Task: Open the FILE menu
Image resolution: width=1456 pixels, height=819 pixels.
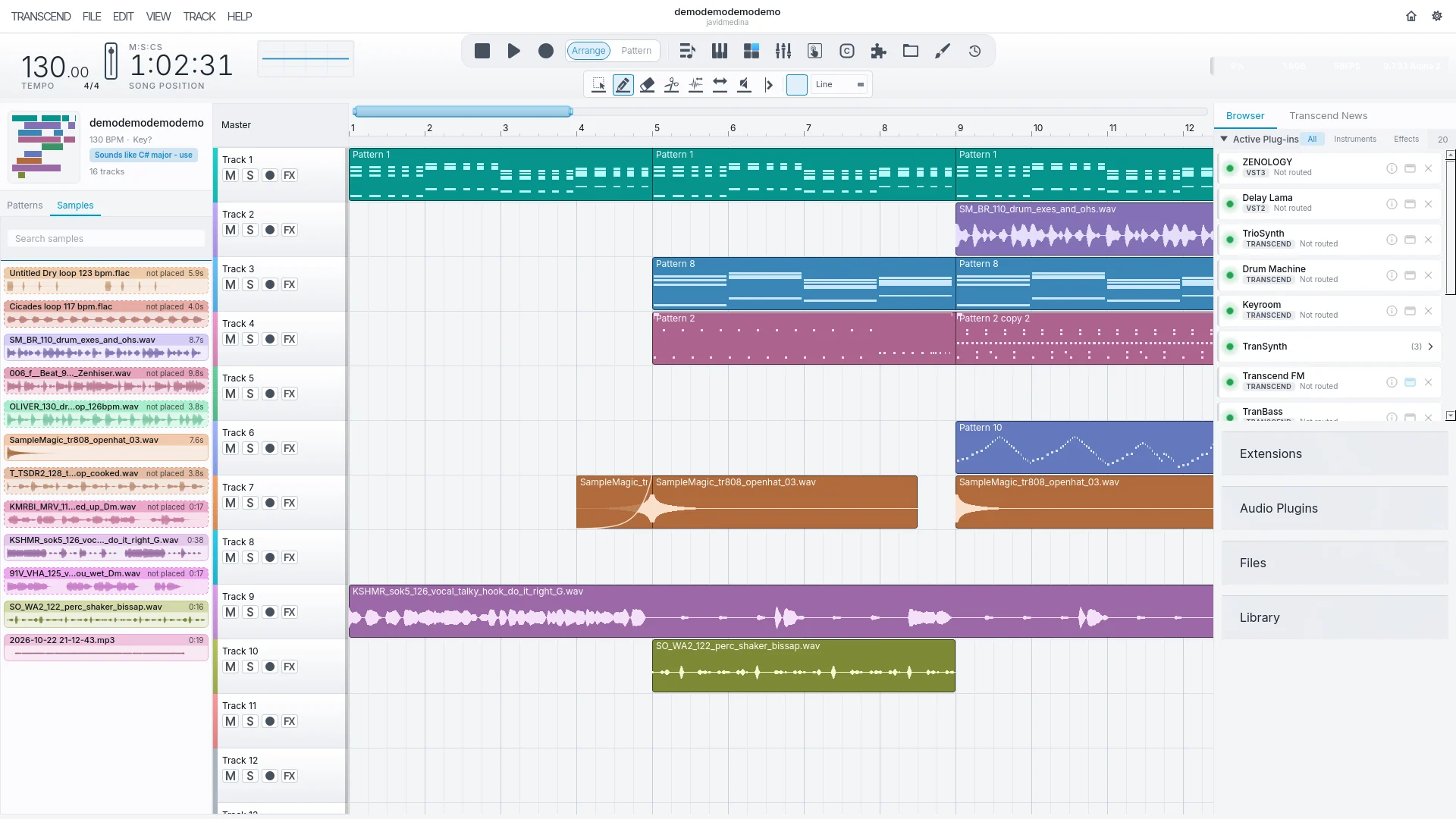Action: 92,16
